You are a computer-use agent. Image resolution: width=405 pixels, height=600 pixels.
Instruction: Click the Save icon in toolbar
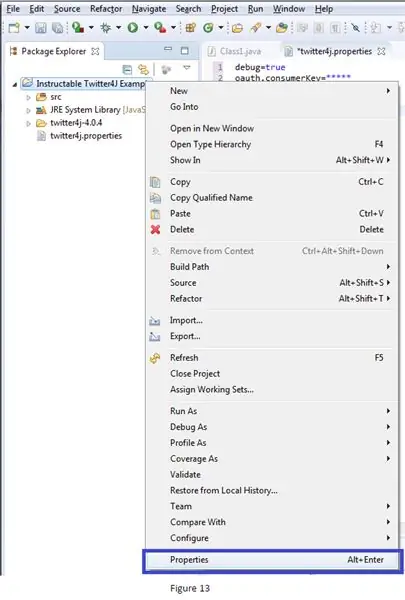click(40, 28)
